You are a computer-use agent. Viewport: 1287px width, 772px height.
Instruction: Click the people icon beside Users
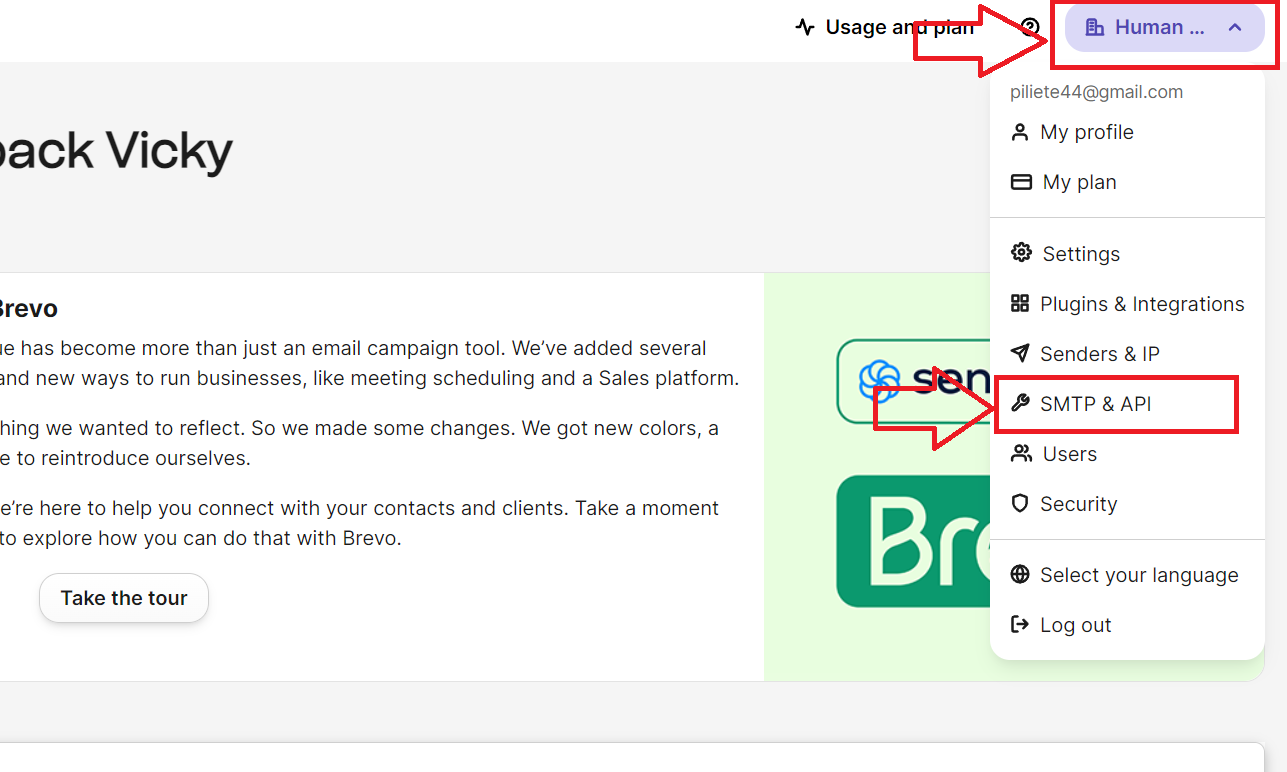pos(1021,454)
